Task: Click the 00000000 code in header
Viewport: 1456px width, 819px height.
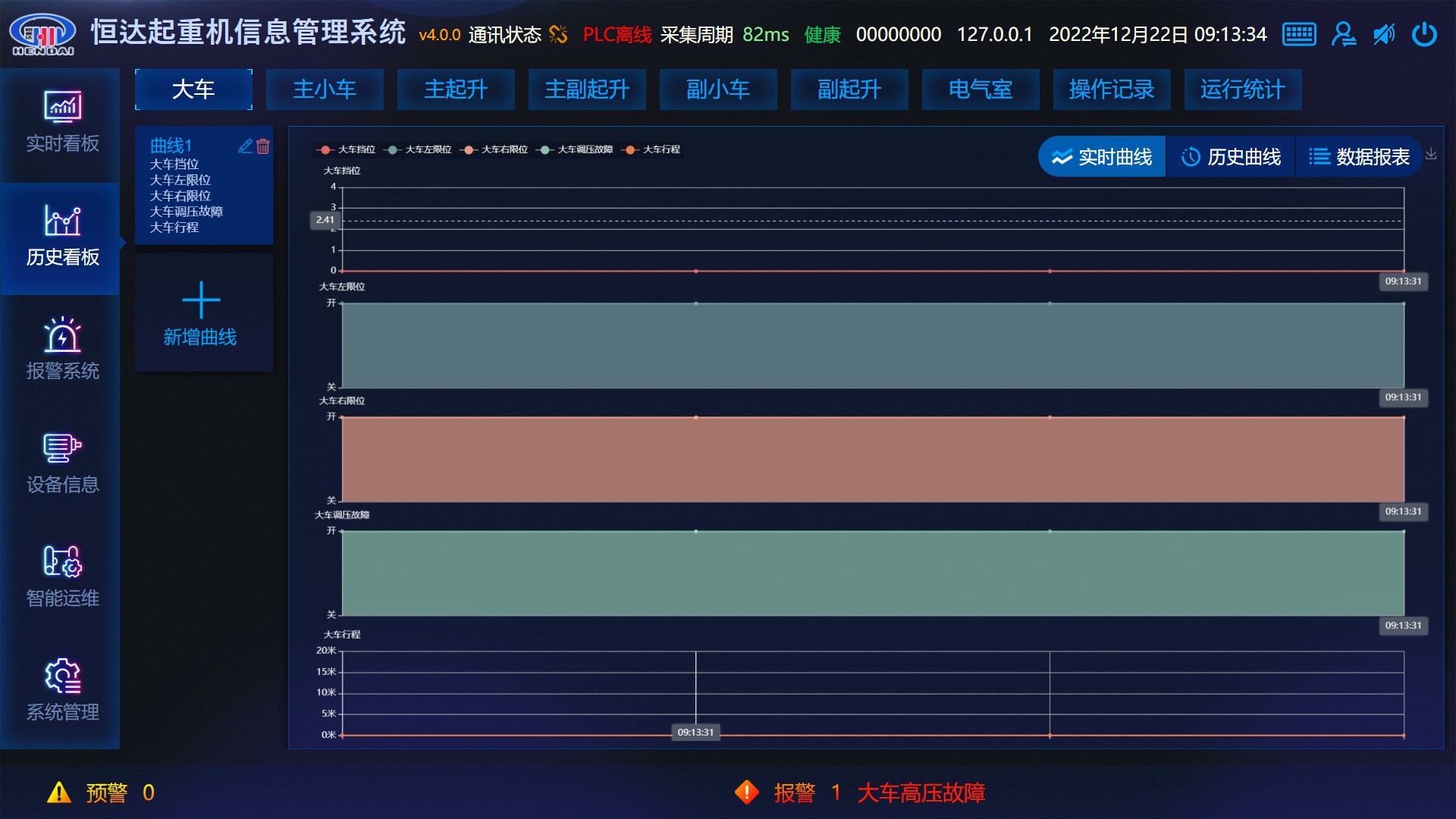Action: coord(899,34)
